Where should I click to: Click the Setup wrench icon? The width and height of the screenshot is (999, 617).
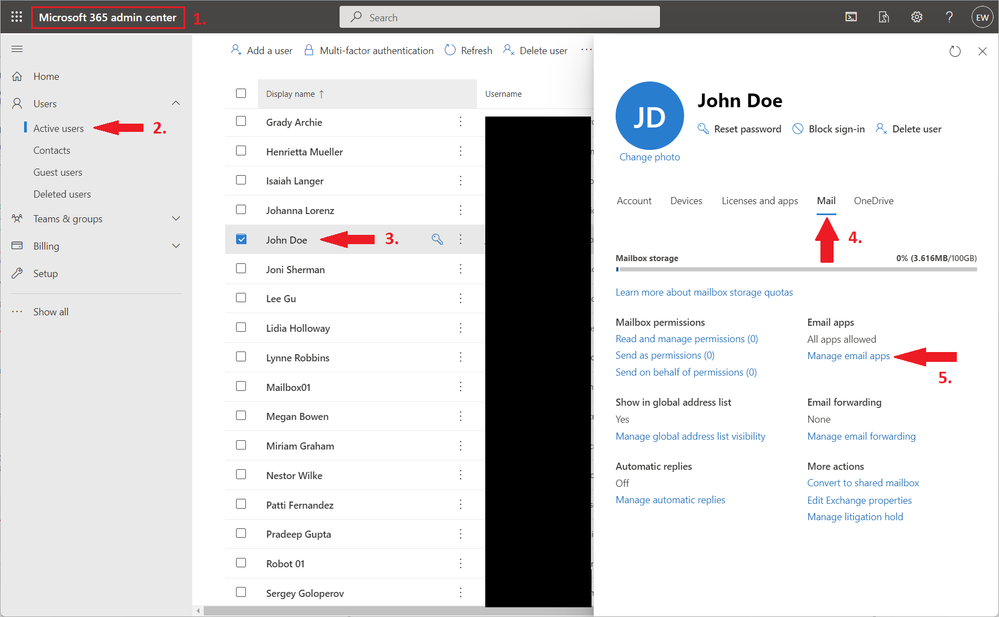(17, 273)
